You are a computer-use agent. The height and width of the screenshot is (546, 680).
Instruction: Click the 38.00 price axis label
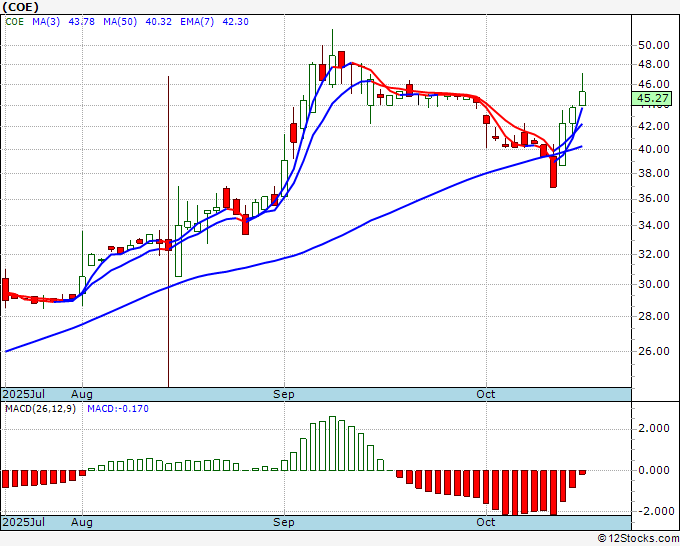pos(654,173)
